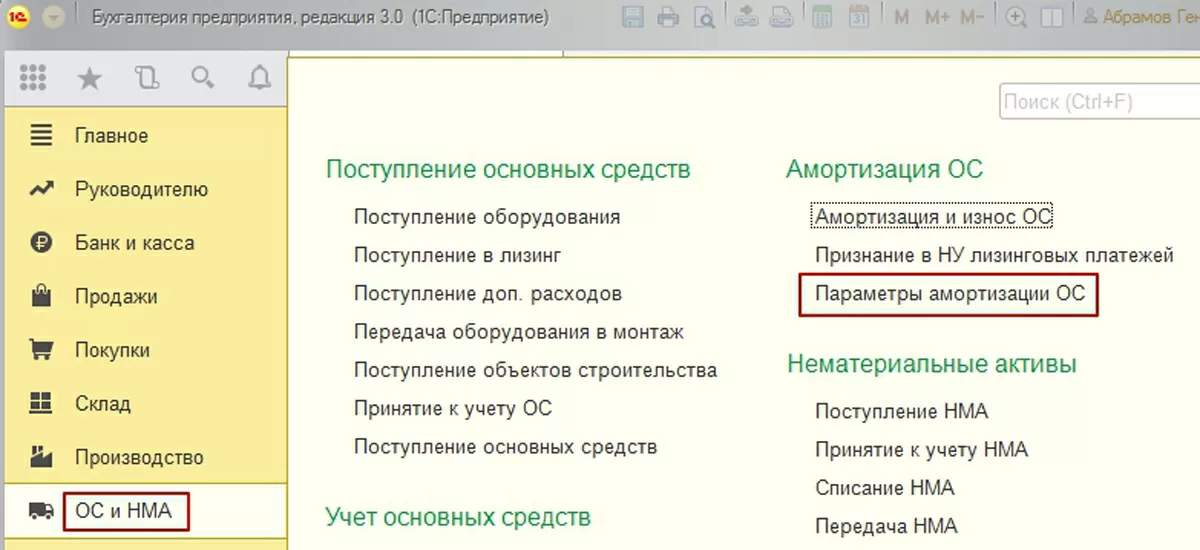Click the shopping bag icon next to Продажи
1200x550 pixels.
pos(41,296)
